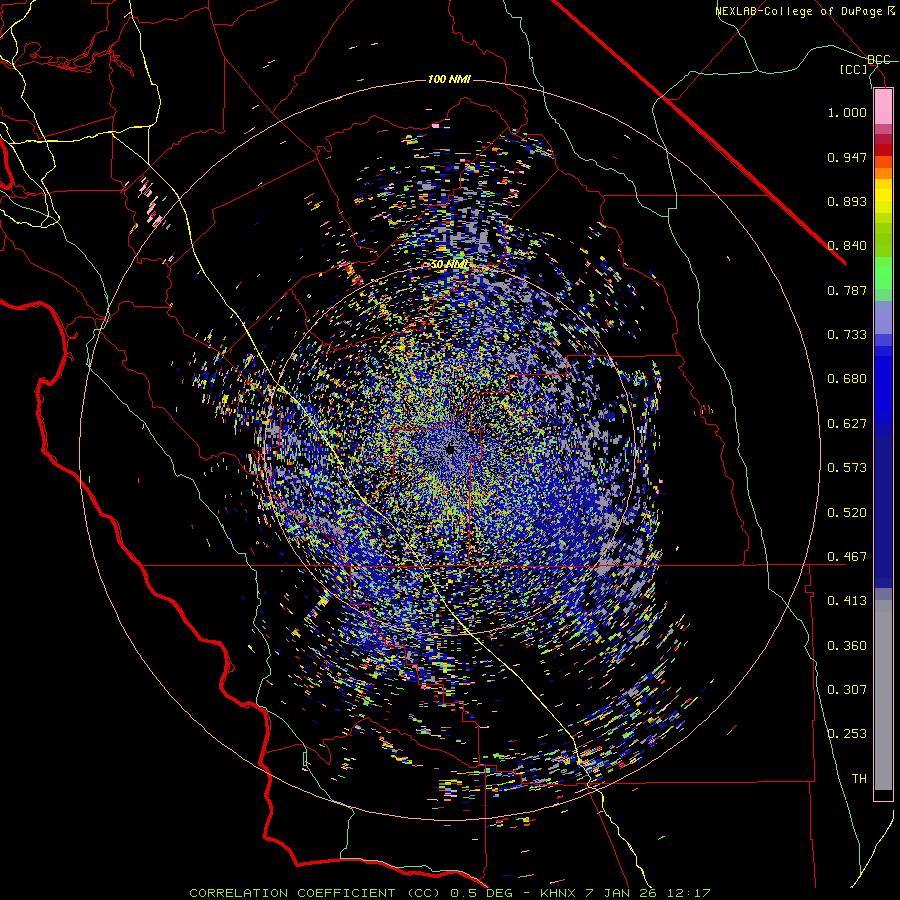This screenshot has height=900, width=900.
Task: Click the 100 NMI range ring label
Action: pos(449,79)
